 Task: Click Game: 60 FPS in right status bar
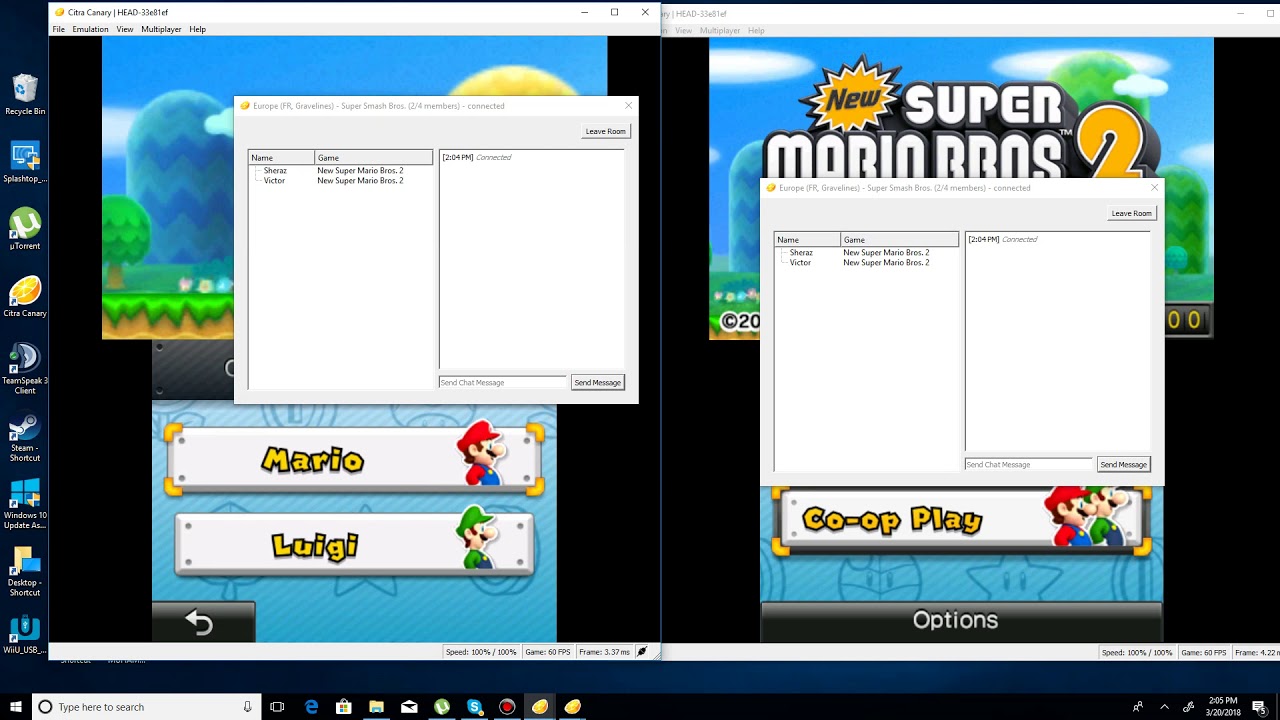[x=1203, y=653]
